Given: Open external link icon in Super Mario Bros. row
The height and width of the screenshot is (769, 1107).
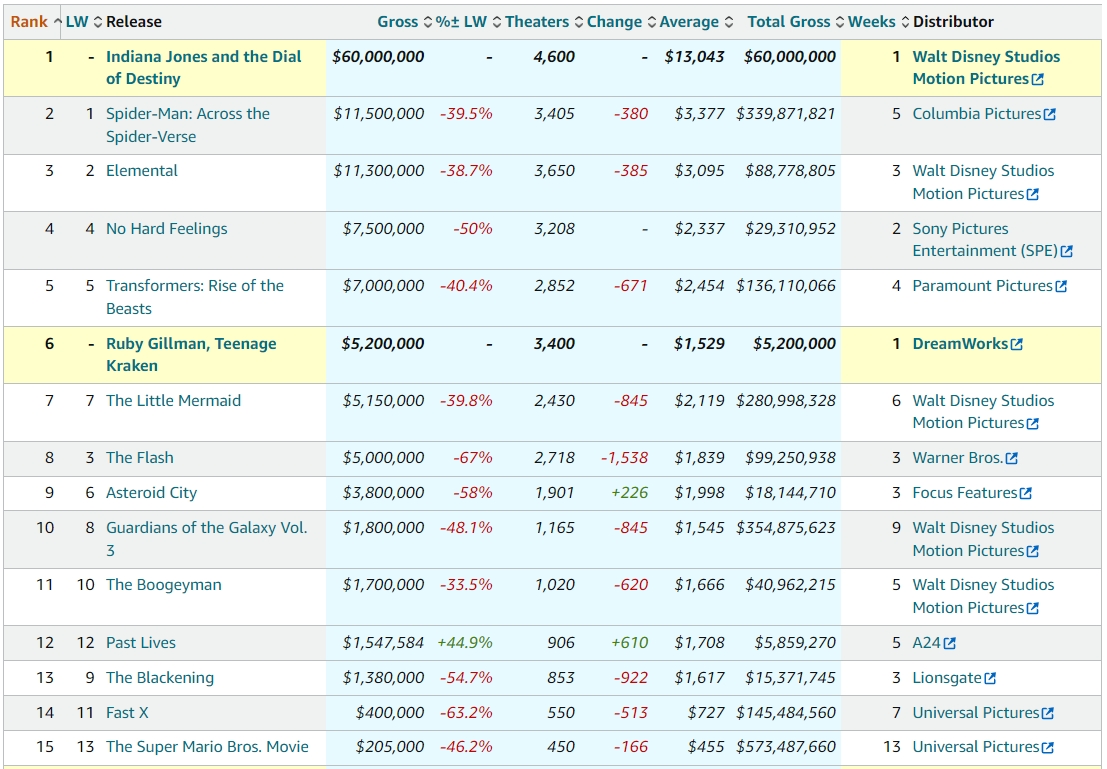Looking at the screenshot, I should (x=1048, y=748).
